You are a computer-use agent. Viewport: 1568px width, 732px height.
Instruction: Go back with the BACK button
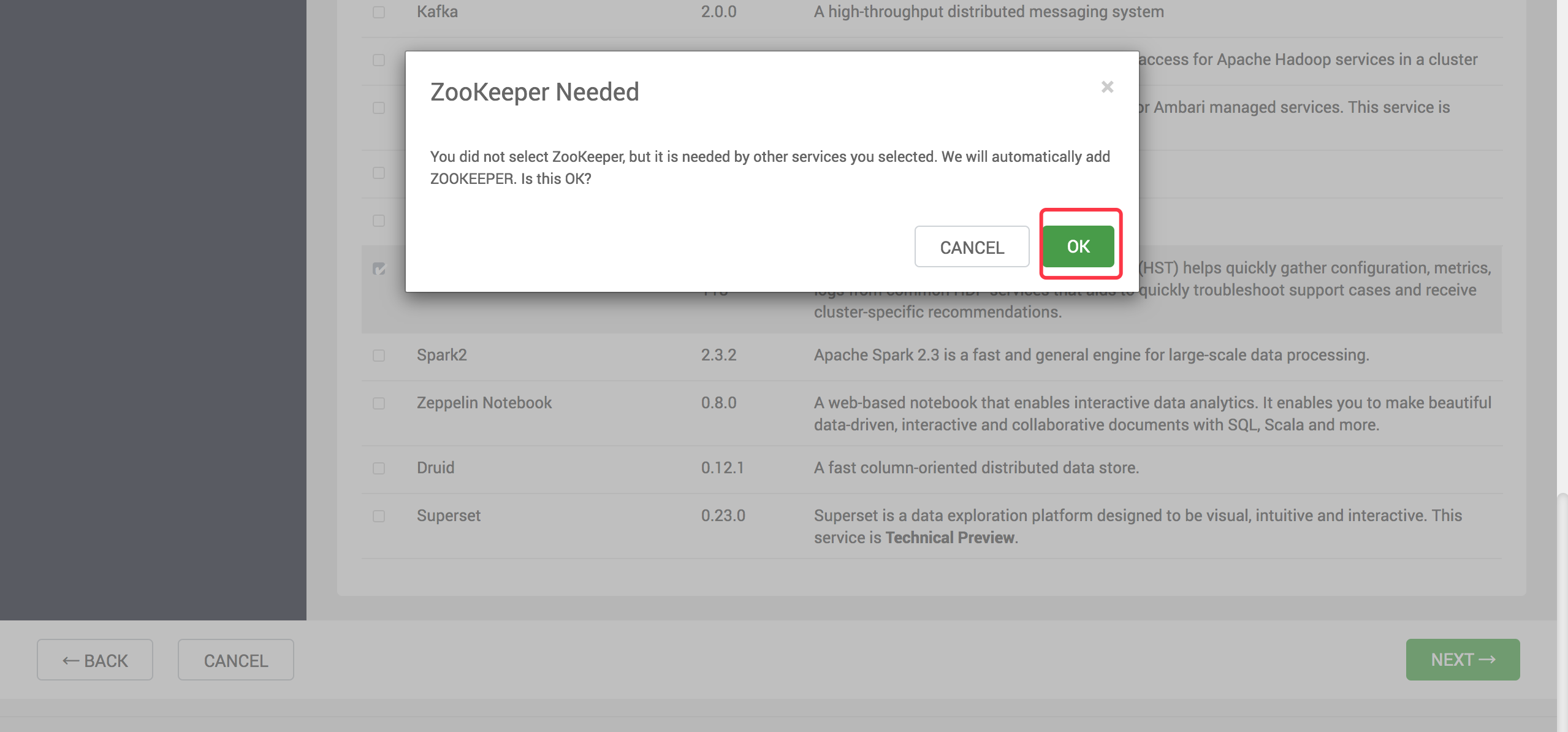tap(95, 660)
